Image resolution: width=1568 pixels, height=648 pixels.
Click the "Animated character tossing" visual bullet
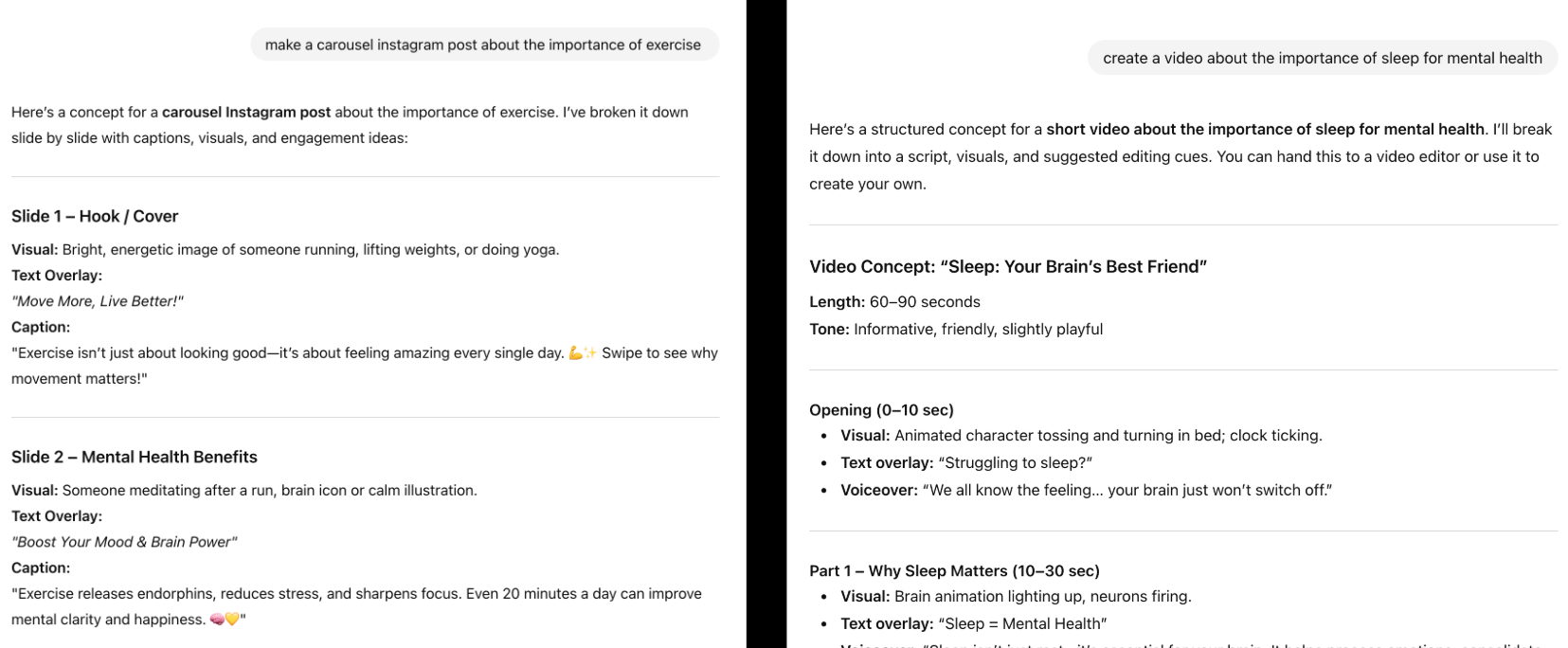click(1081, 435)
